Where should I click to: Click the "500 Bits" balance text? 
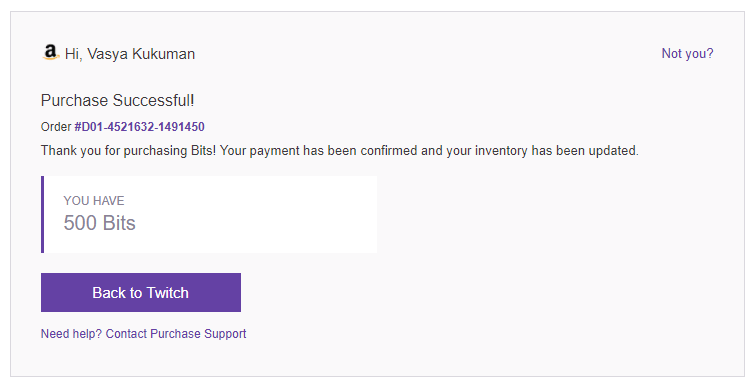click(x=100, y=223)
